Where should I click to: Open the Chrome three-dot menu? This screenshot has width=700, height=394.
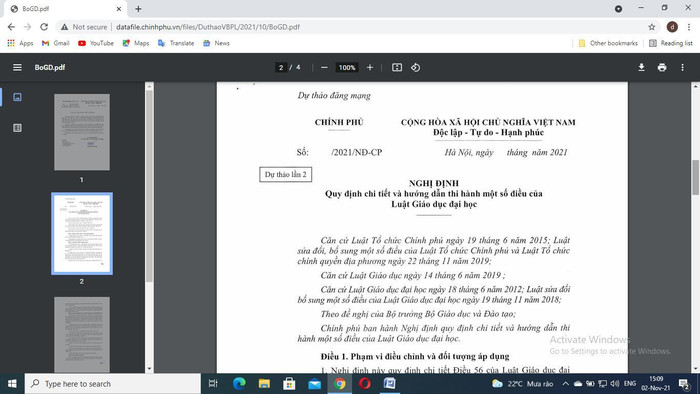689,27
